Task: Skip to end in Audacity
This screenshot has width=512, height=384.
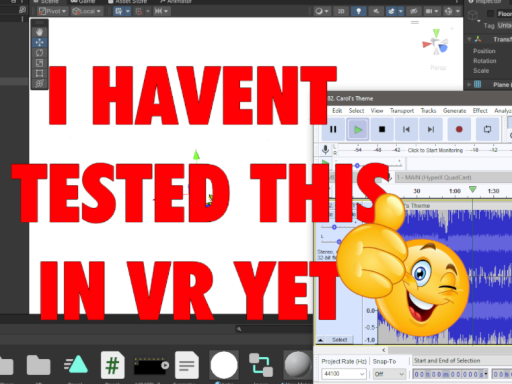Action: tap(431, 129)
